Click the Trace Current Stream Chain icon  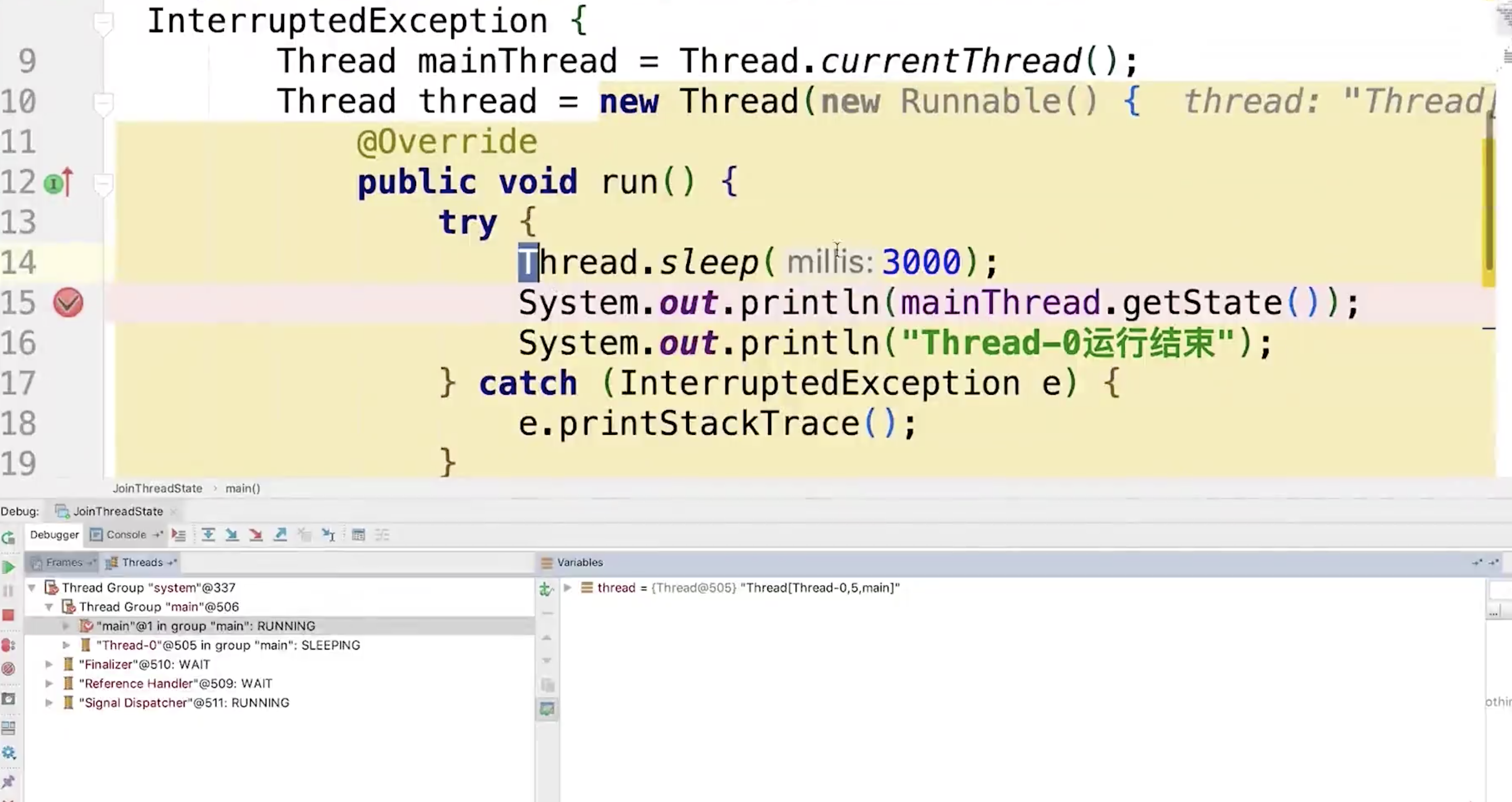pos(382,535)
